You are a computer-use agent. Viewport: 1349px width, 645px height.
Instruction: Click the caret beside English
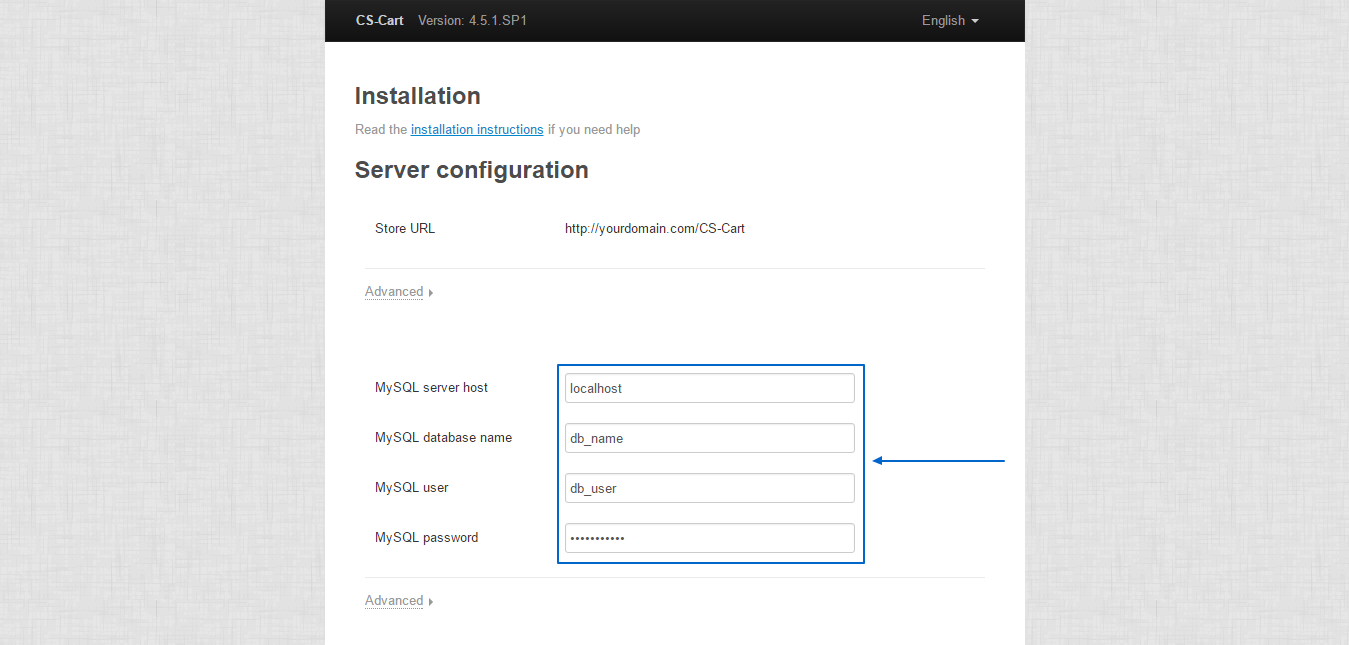coord(975,22)
